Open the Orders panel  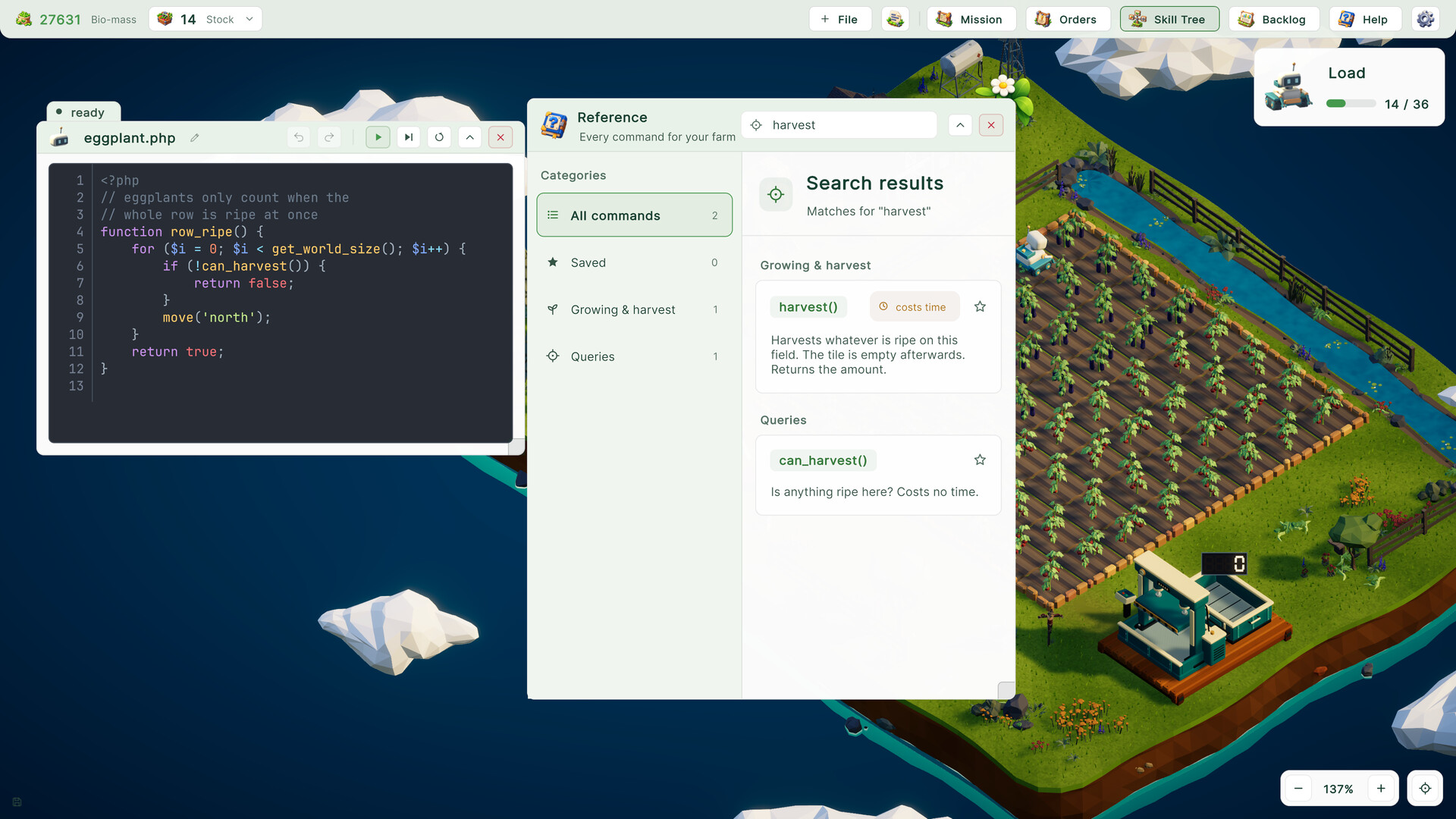coord(1068,19)
